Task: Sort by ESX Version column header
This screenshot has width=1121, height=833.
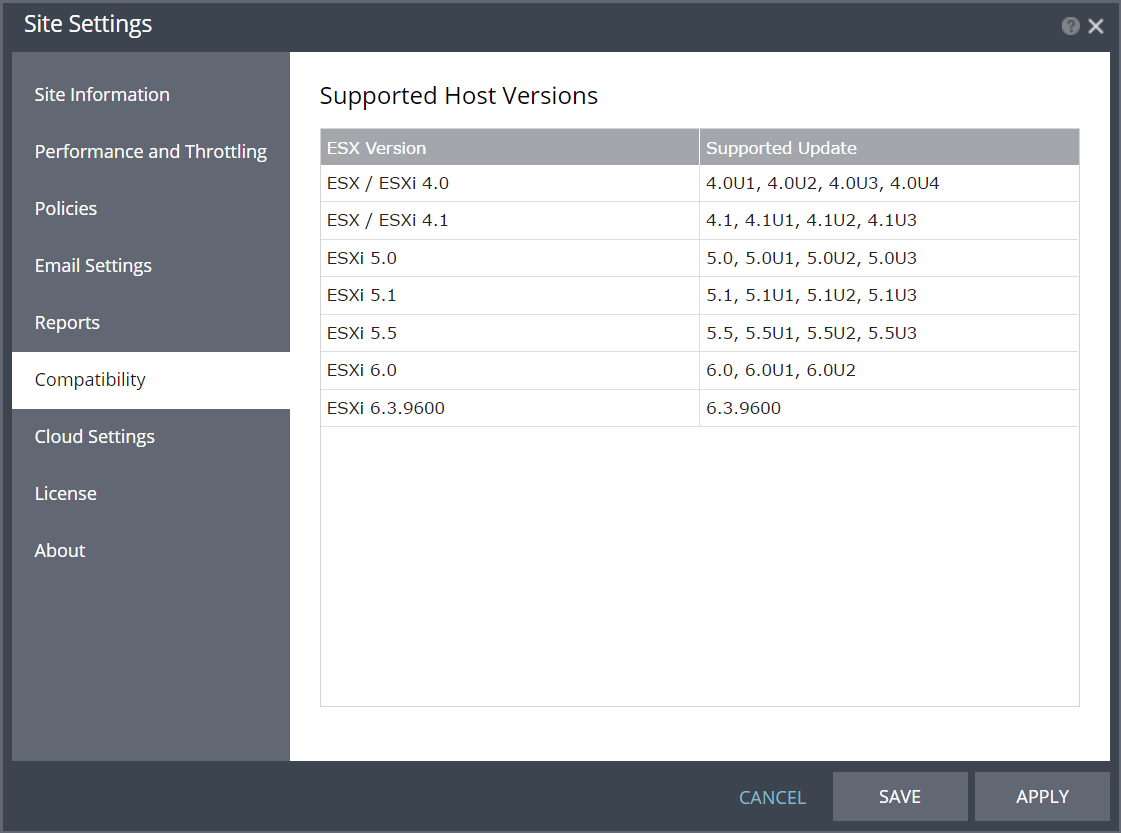Action: [510, 147]
